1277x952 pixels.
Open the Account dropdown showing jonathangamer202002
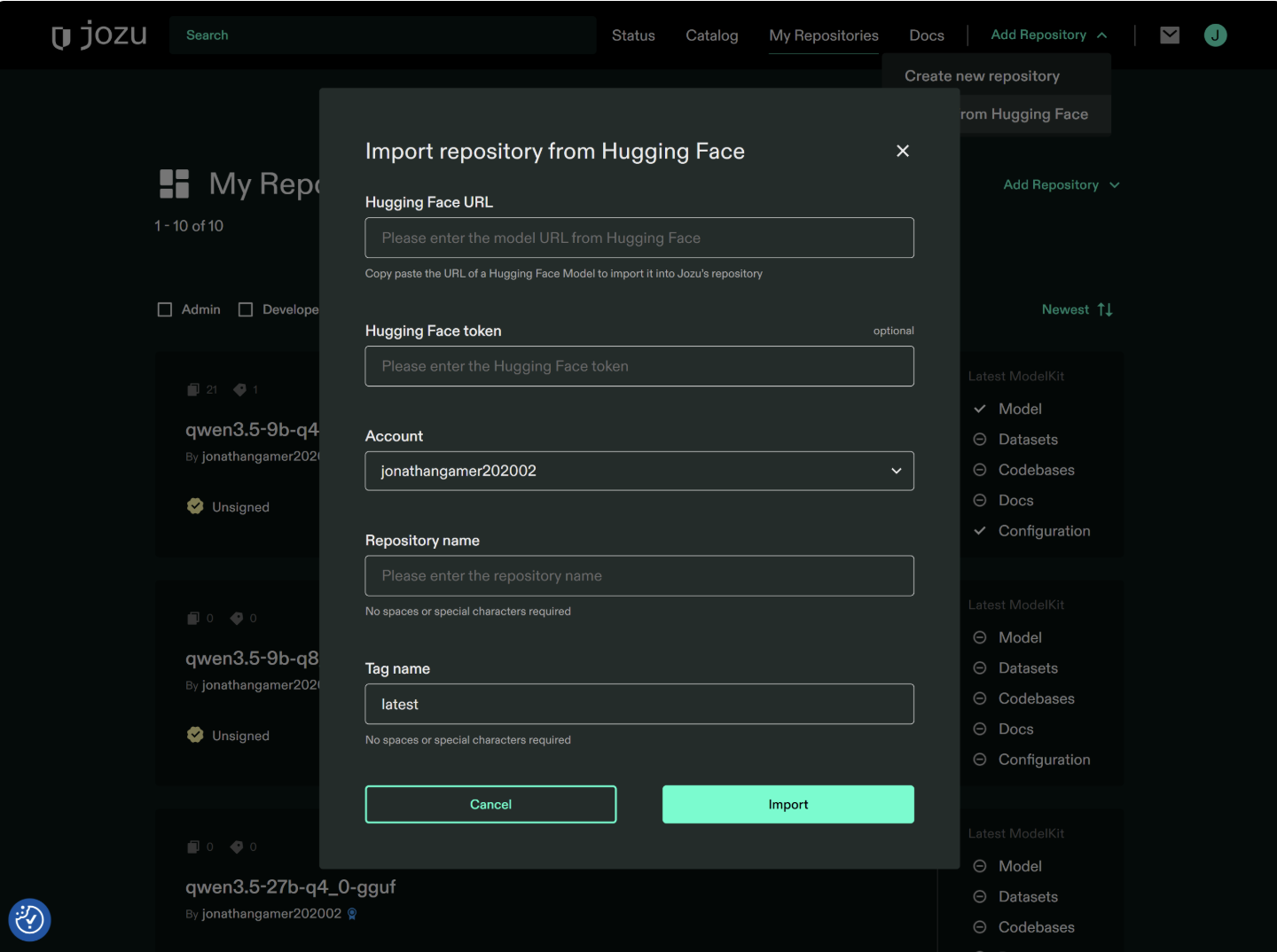tap(639, 471)
